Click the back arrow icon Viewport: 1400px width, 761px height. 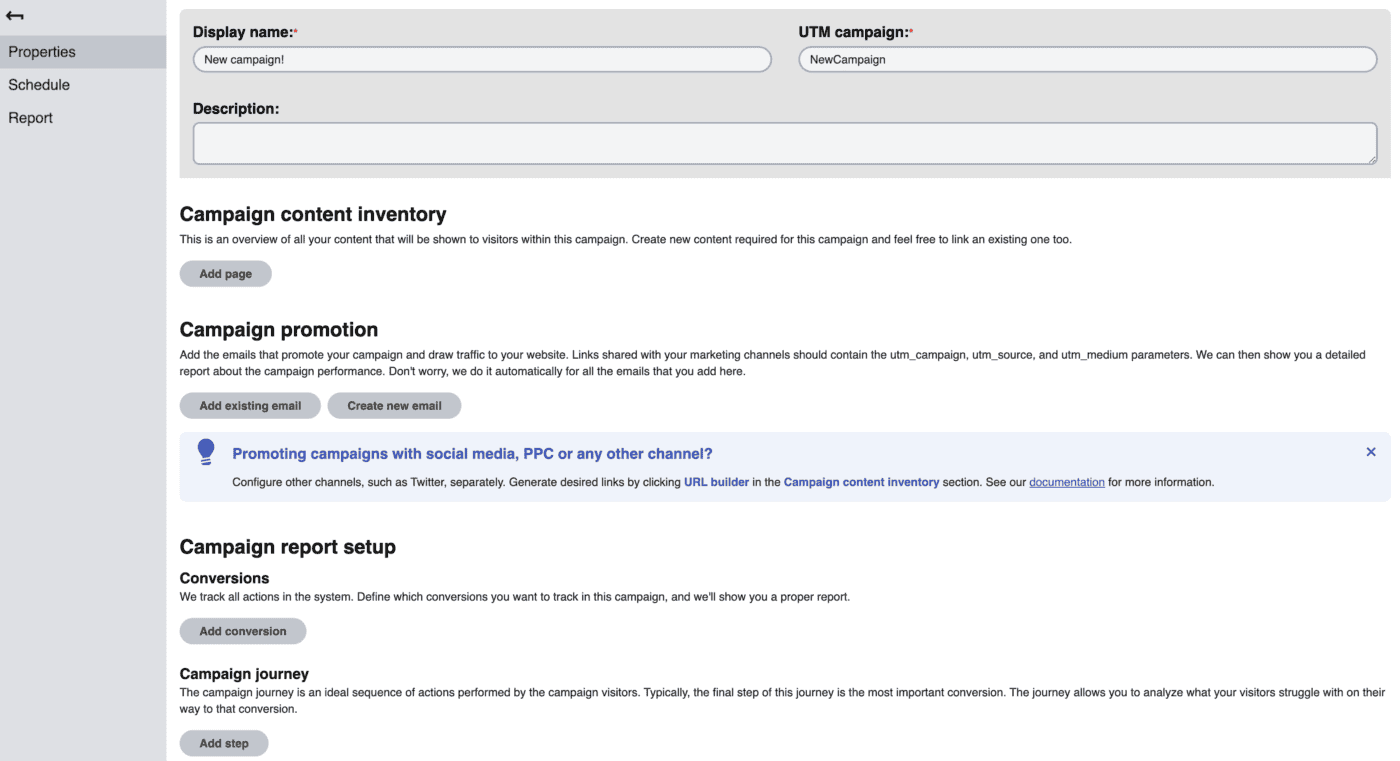coord(15,16)
